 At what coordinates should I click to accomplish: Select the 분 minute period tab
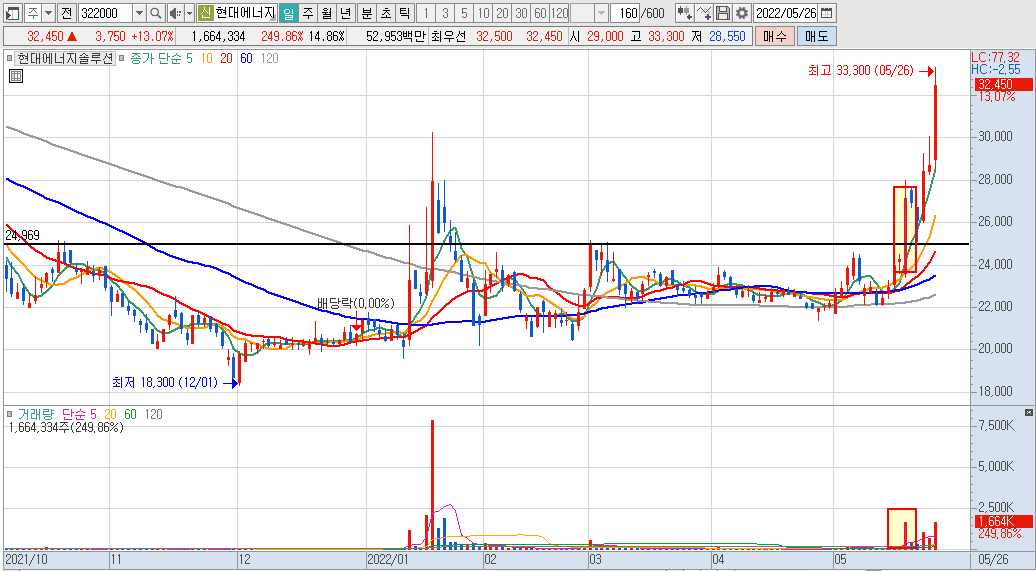[367, 13]
